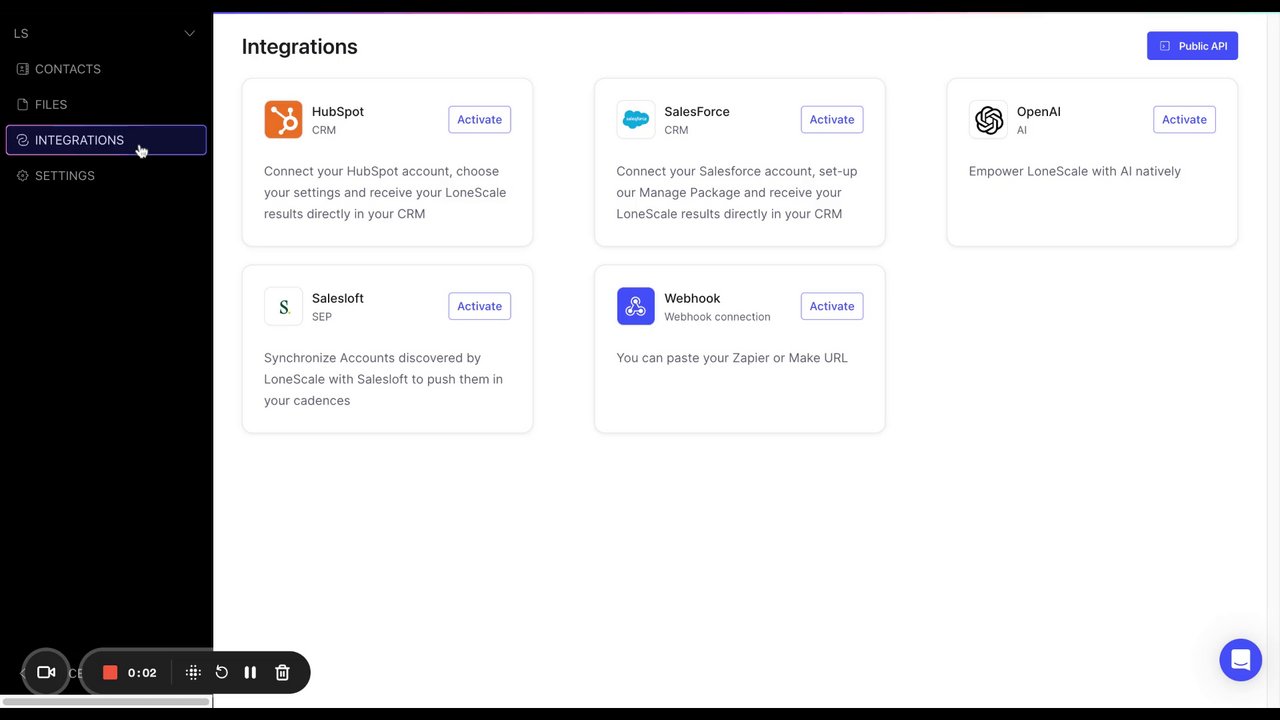Click the Settings gear icon
The width and height of the screenshot is (1280, 720).
click(x=23, y=175)
